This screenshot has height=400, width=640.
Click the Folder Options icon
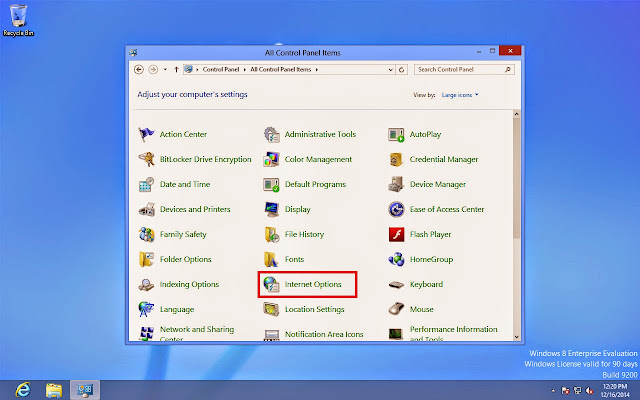[x=146, y=259]
